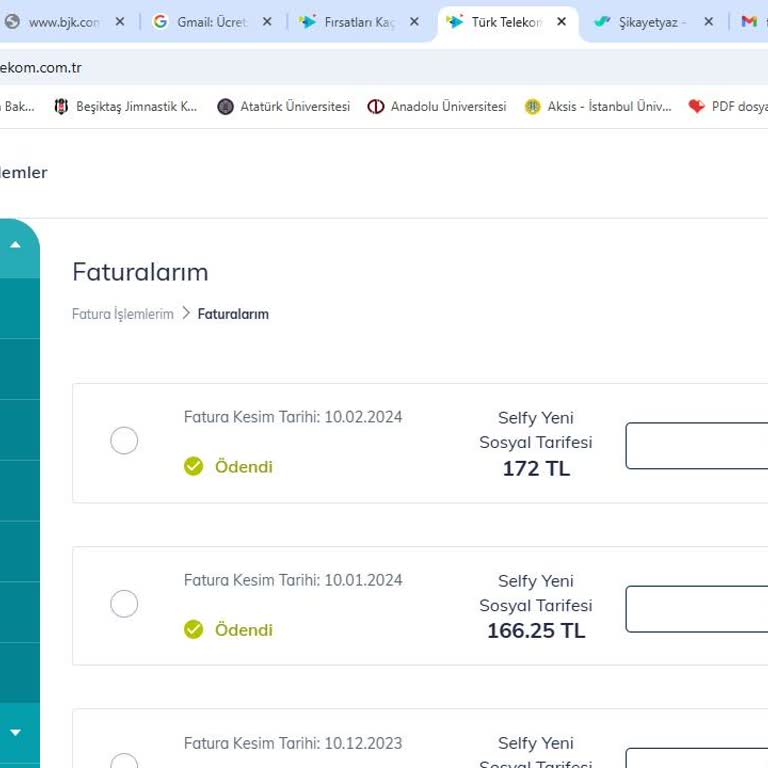Select the 10.01.2024 invoice radio button
The image size is (768, 768).
point(124,603)
